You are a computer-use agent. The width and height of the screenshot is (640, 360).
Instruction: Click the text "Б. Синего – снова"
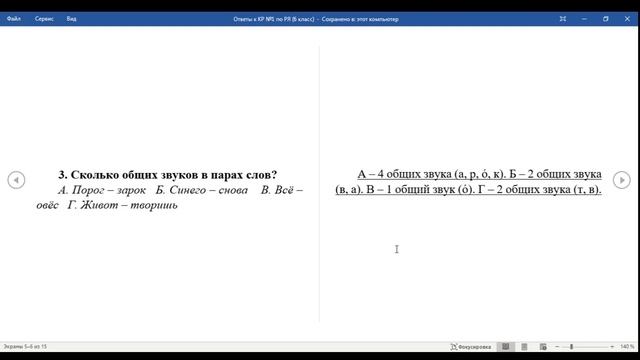click(x=202, y=190)
